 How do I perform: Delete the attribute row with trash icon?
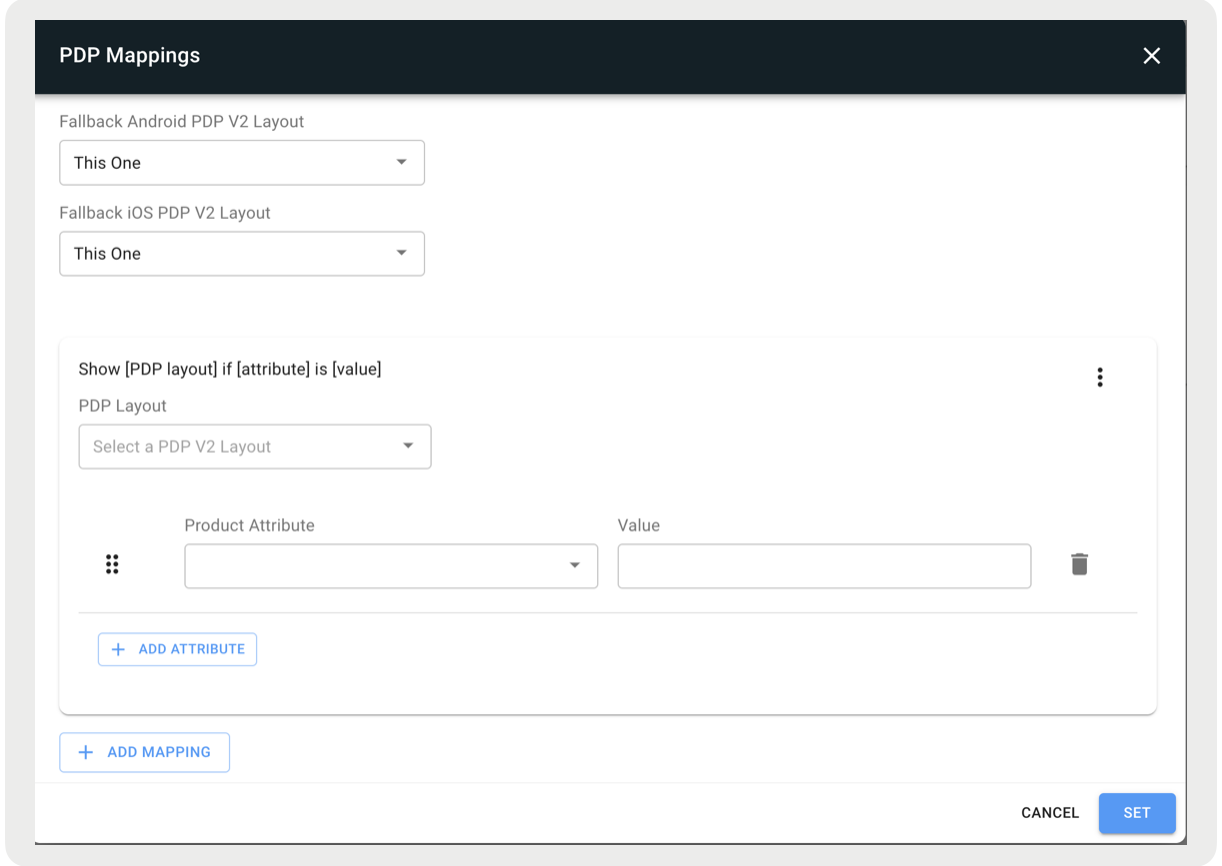1079,564
